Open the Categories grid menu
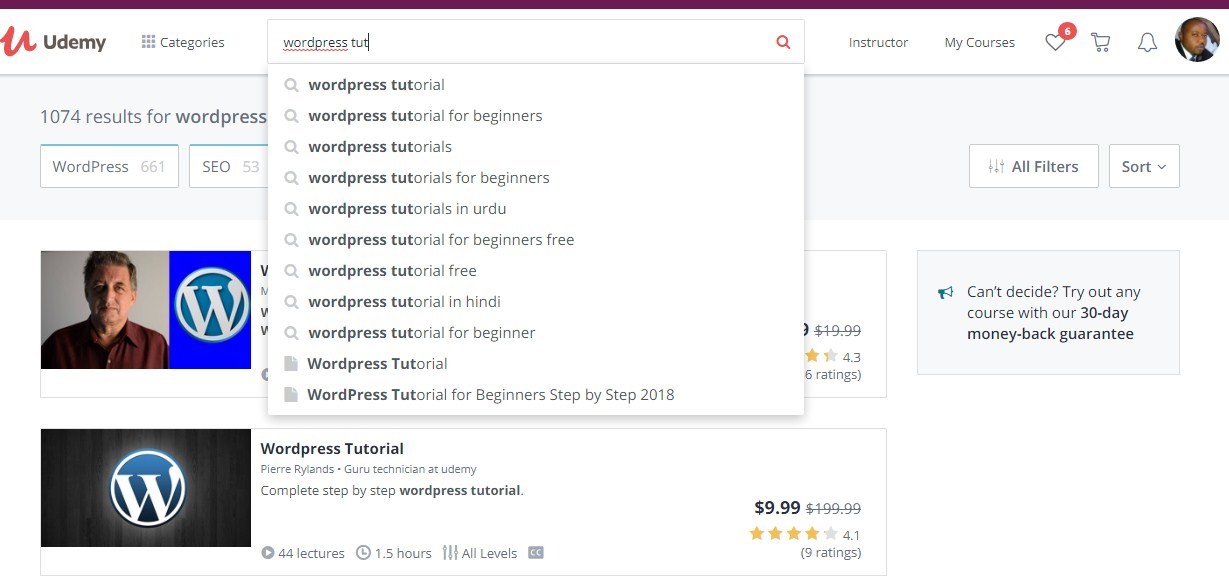 coord(183,42)
